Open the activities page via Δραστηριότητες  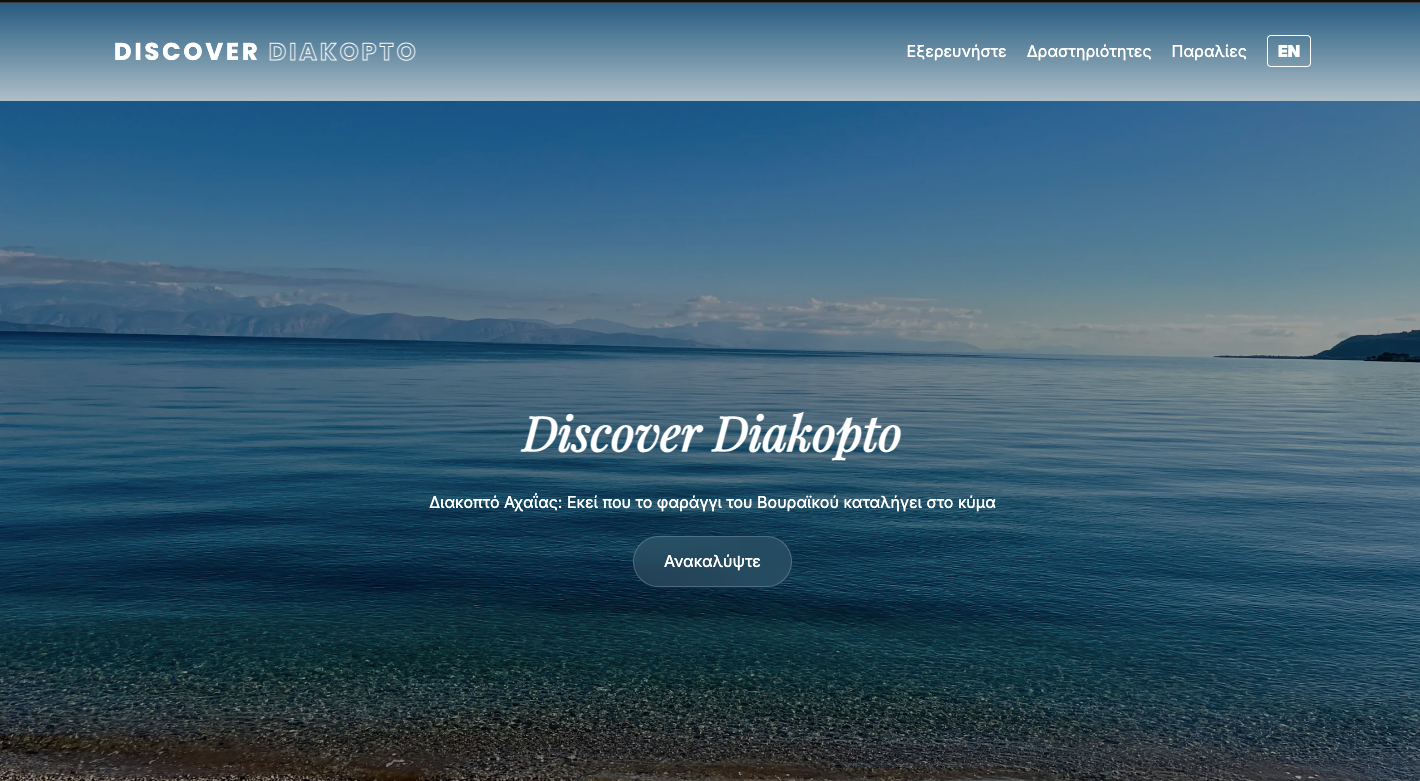pos(1089,51)
